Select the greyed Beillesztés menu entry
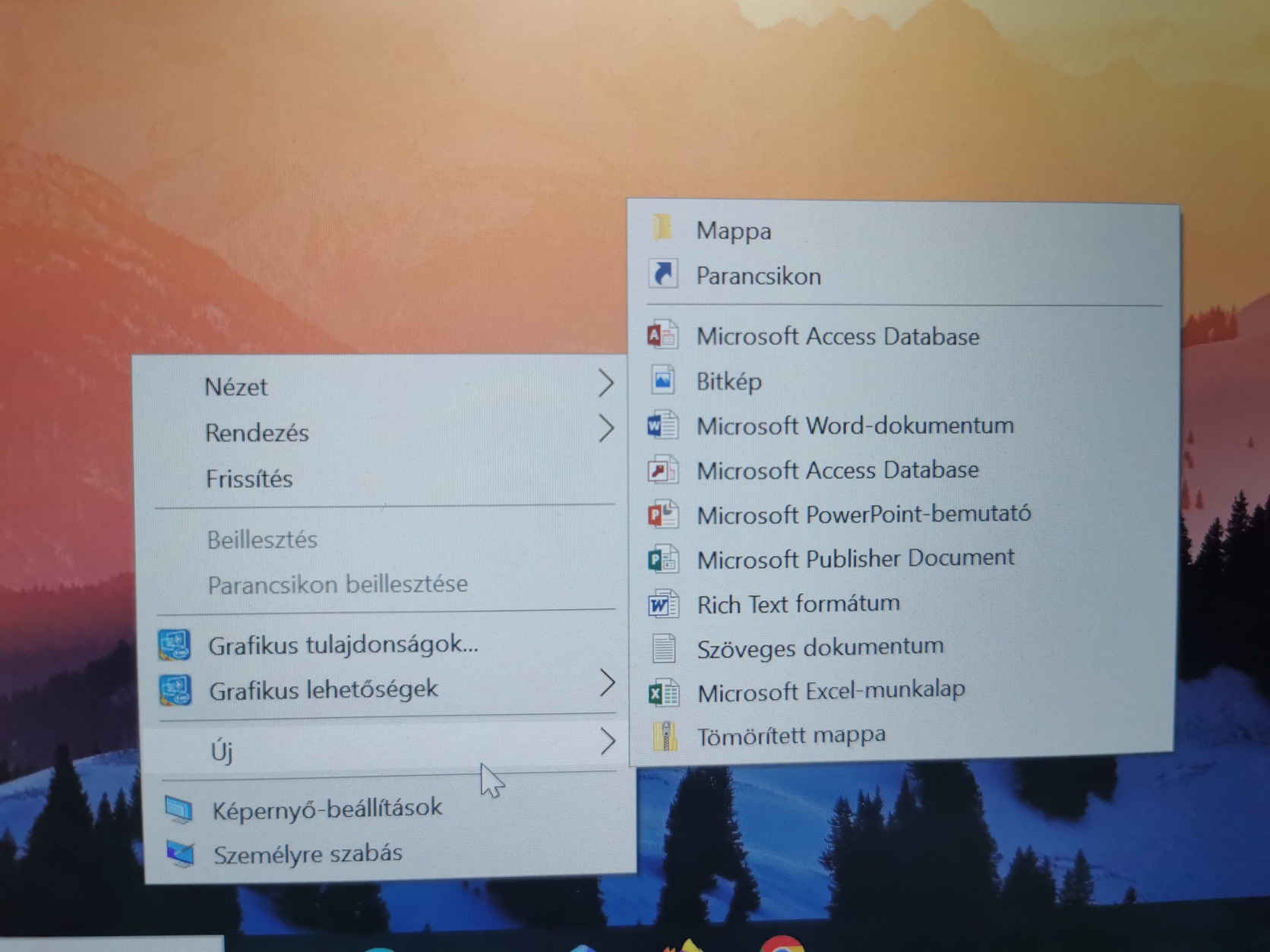This screenshot has width=1270, height=952. pyautogui.click(x=262, y=540)
